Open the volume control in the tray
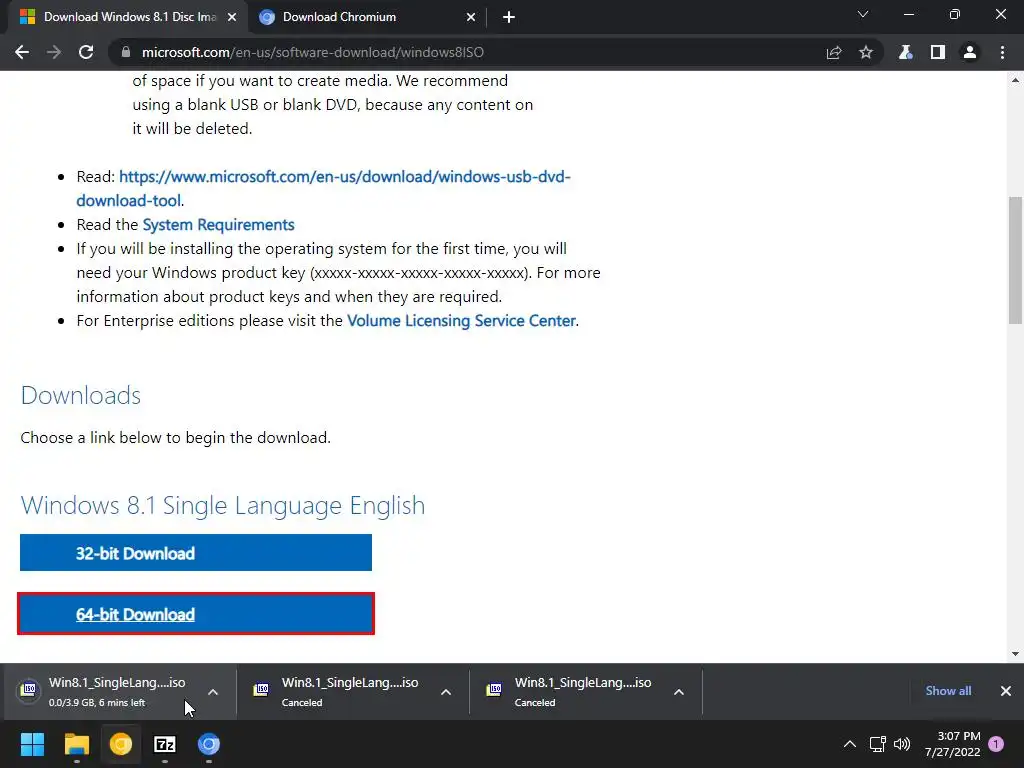Screen dimensions: 1024x768 [902, 744]
